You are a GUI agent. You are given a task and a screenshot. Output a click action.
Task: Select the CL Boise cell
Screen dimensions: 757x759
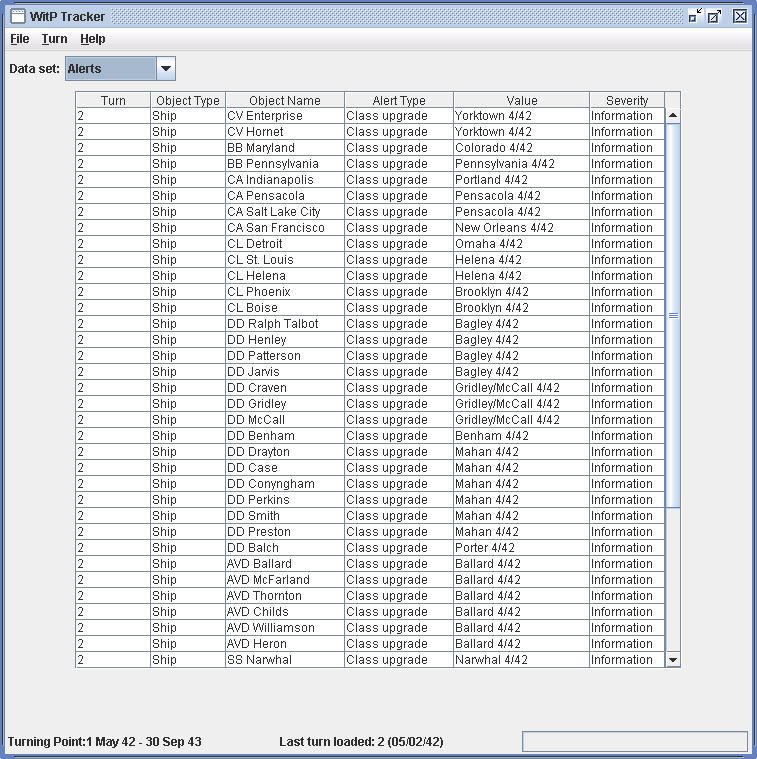pyautogui.click(x=285, y=307)
